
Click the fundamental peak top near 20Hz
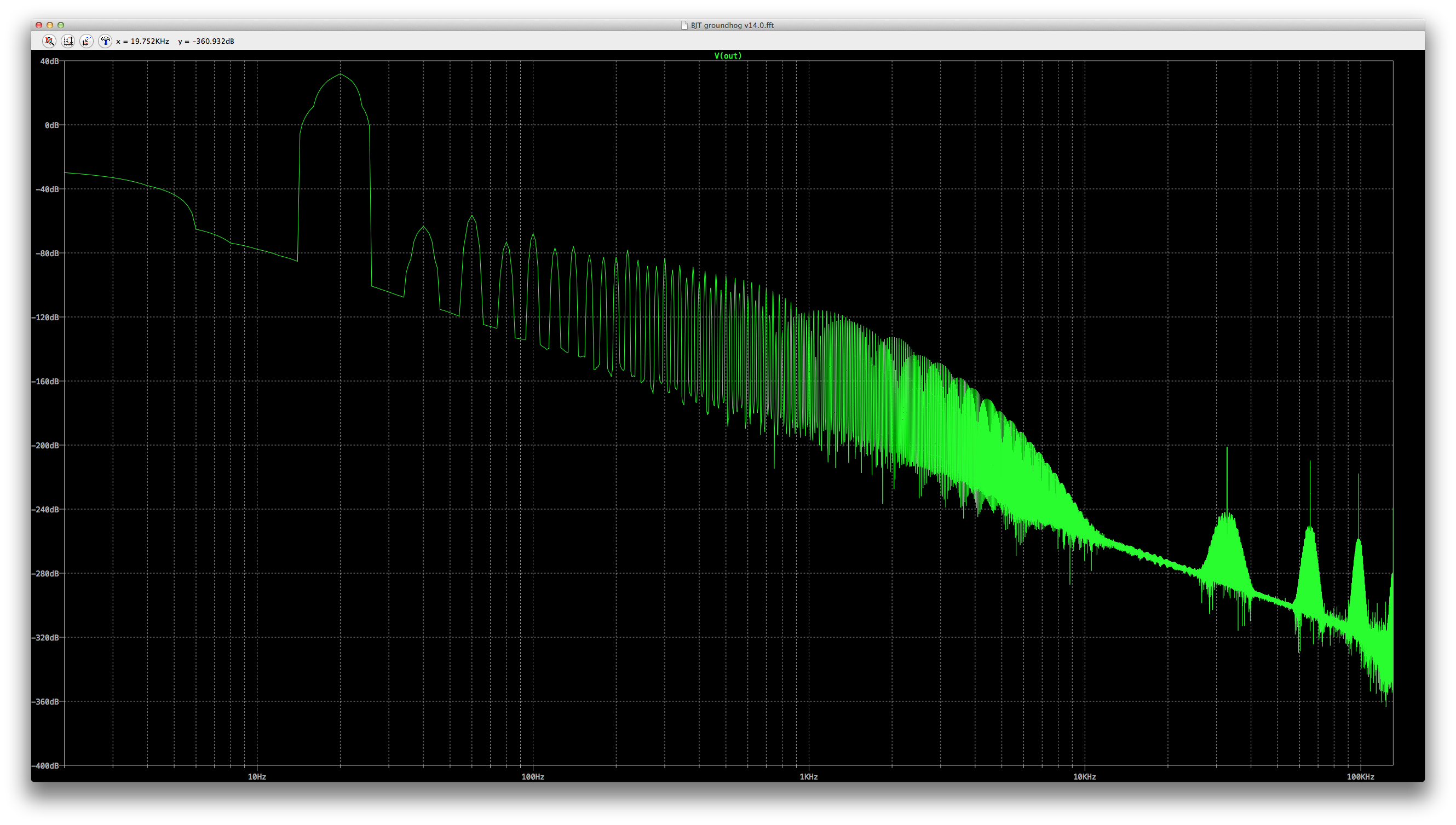tap(340, 75)
